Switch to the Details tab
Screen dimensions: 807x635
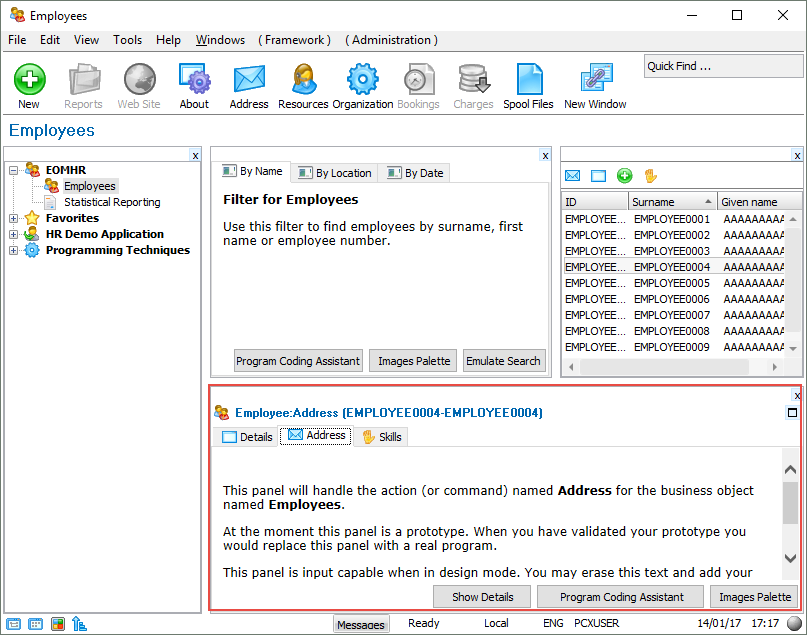click(x=247, y=437)
